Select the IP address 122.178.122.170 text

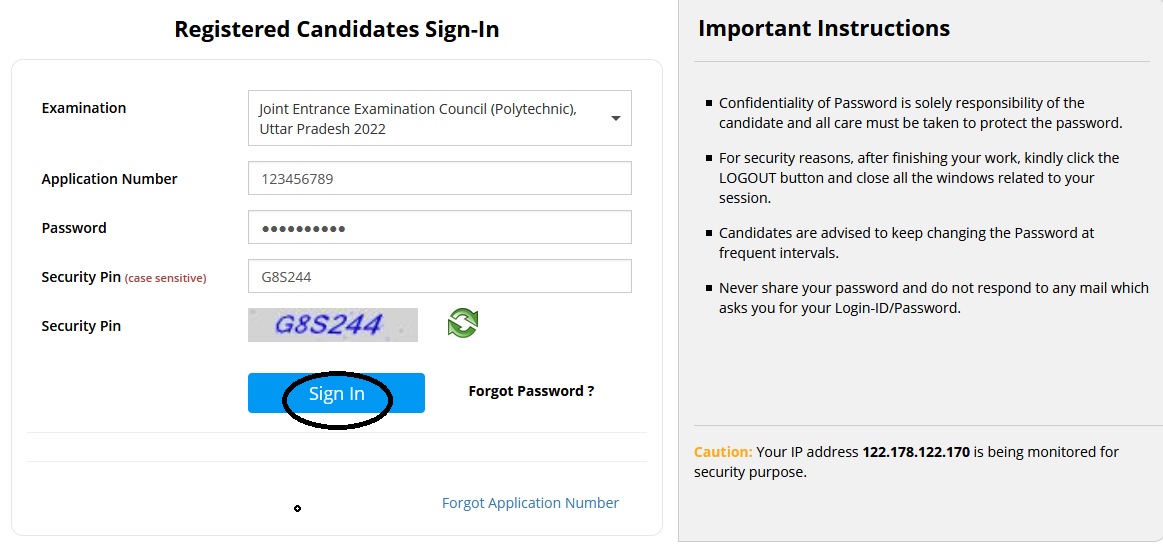[916, 452]
